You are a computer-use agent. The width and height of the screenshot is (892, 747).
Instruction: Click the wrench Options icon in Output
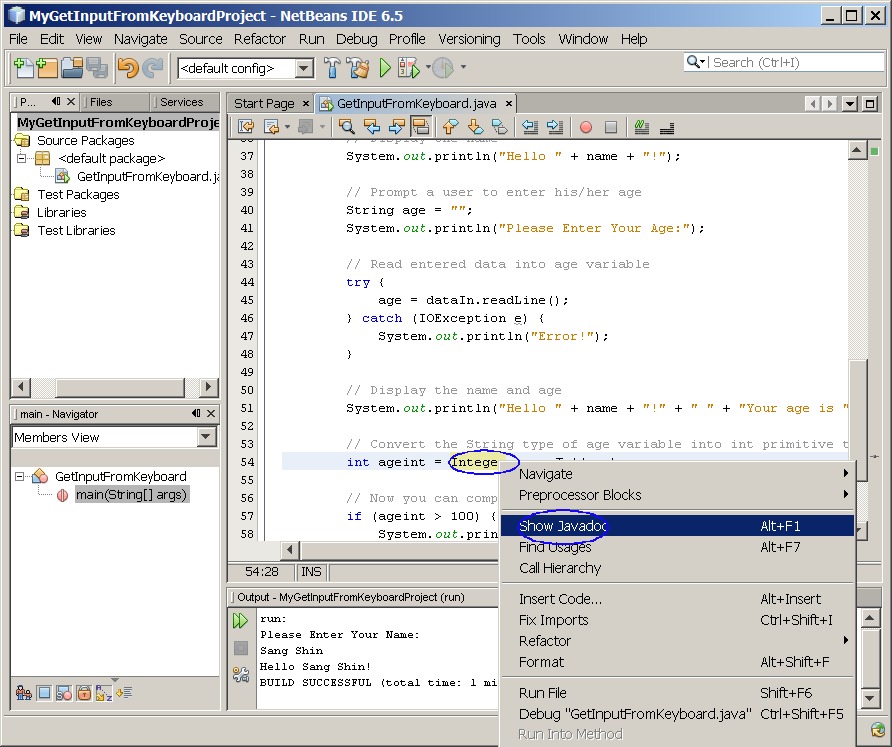click(241, 674)
